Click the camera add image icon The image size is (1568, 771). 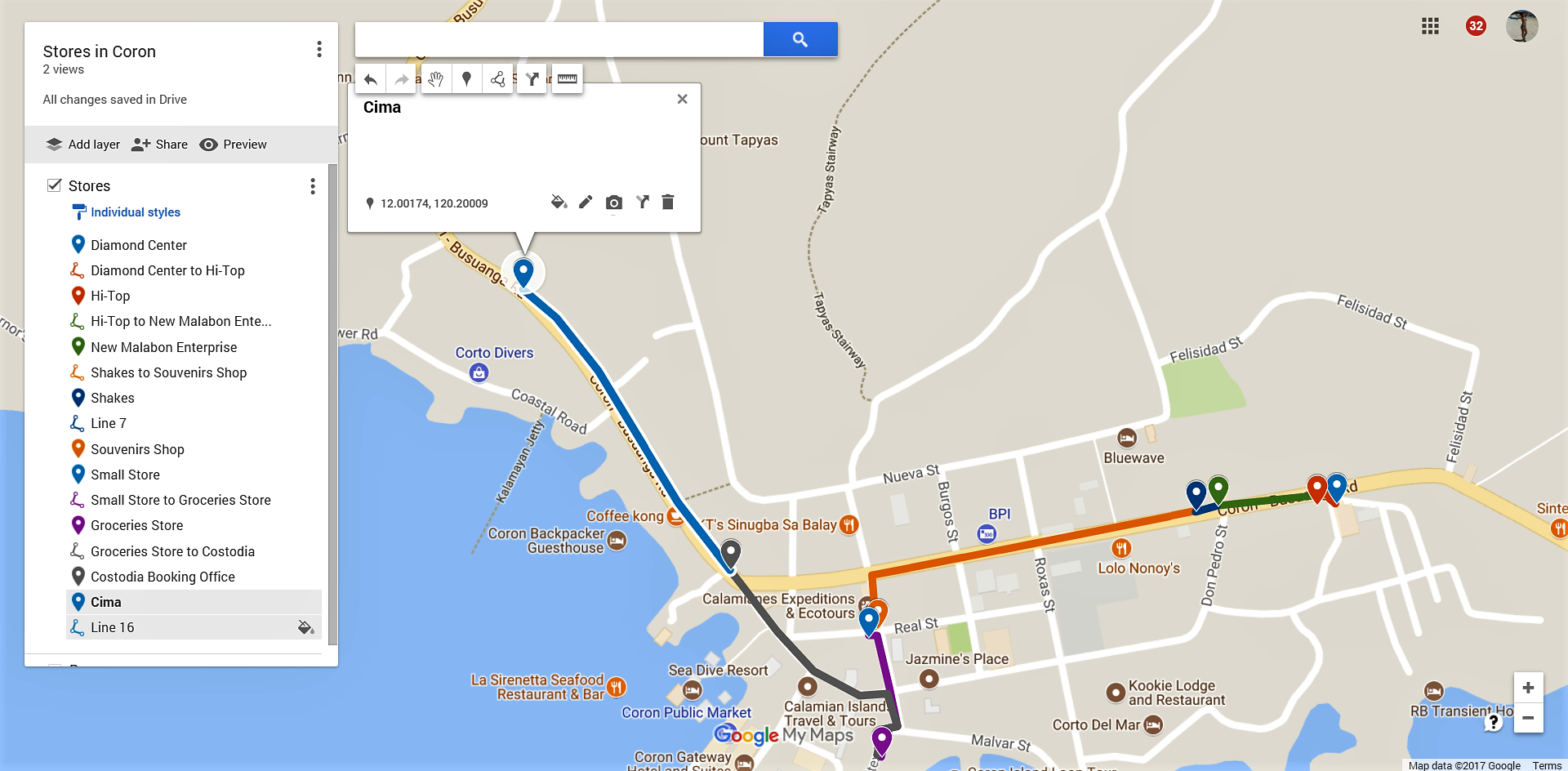[614, 203]
